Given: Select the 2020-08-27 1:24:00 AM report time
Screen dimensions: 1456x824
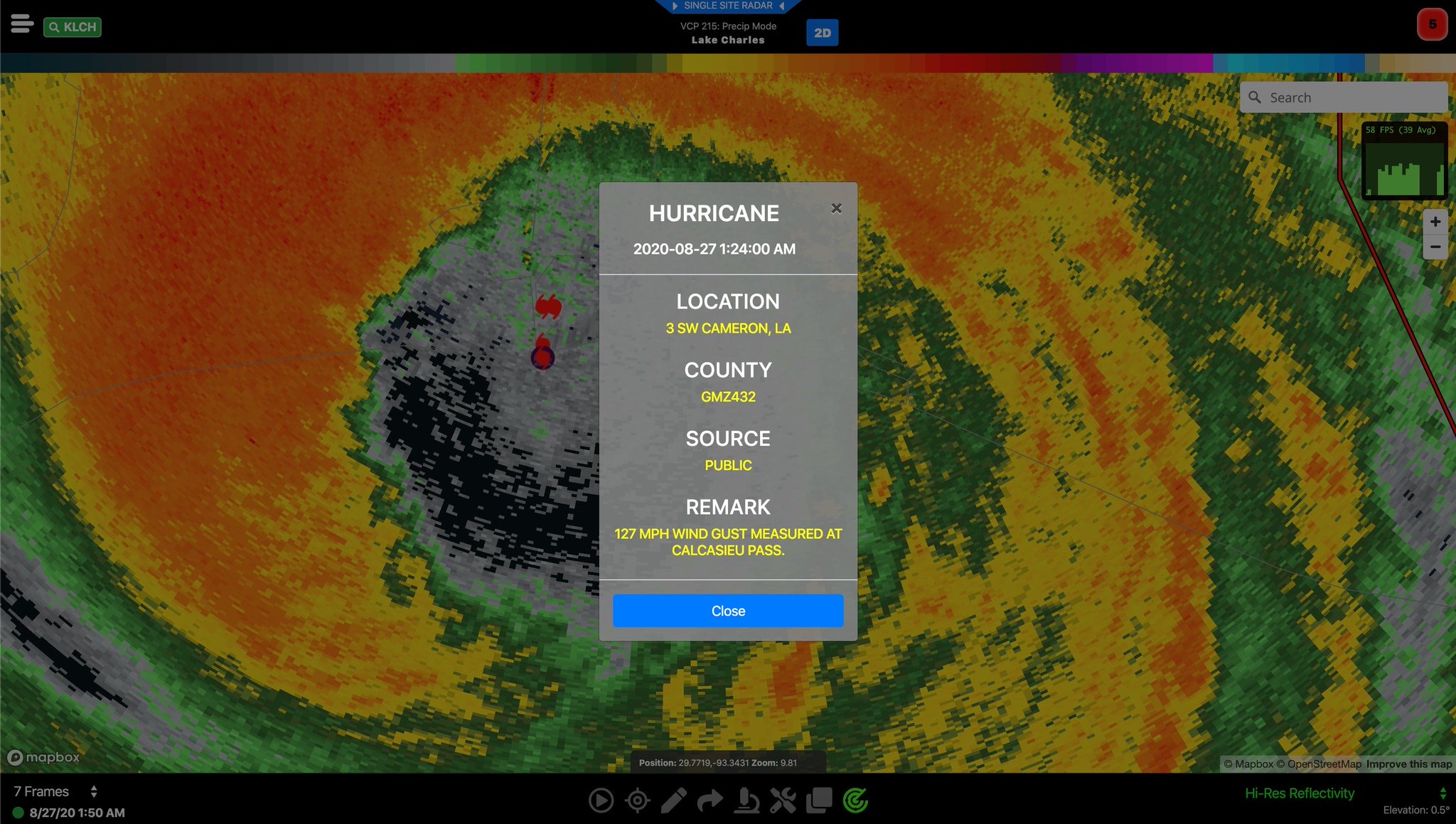Looking at the screenshot, I should pyautogui.click(x=714, y=249).
